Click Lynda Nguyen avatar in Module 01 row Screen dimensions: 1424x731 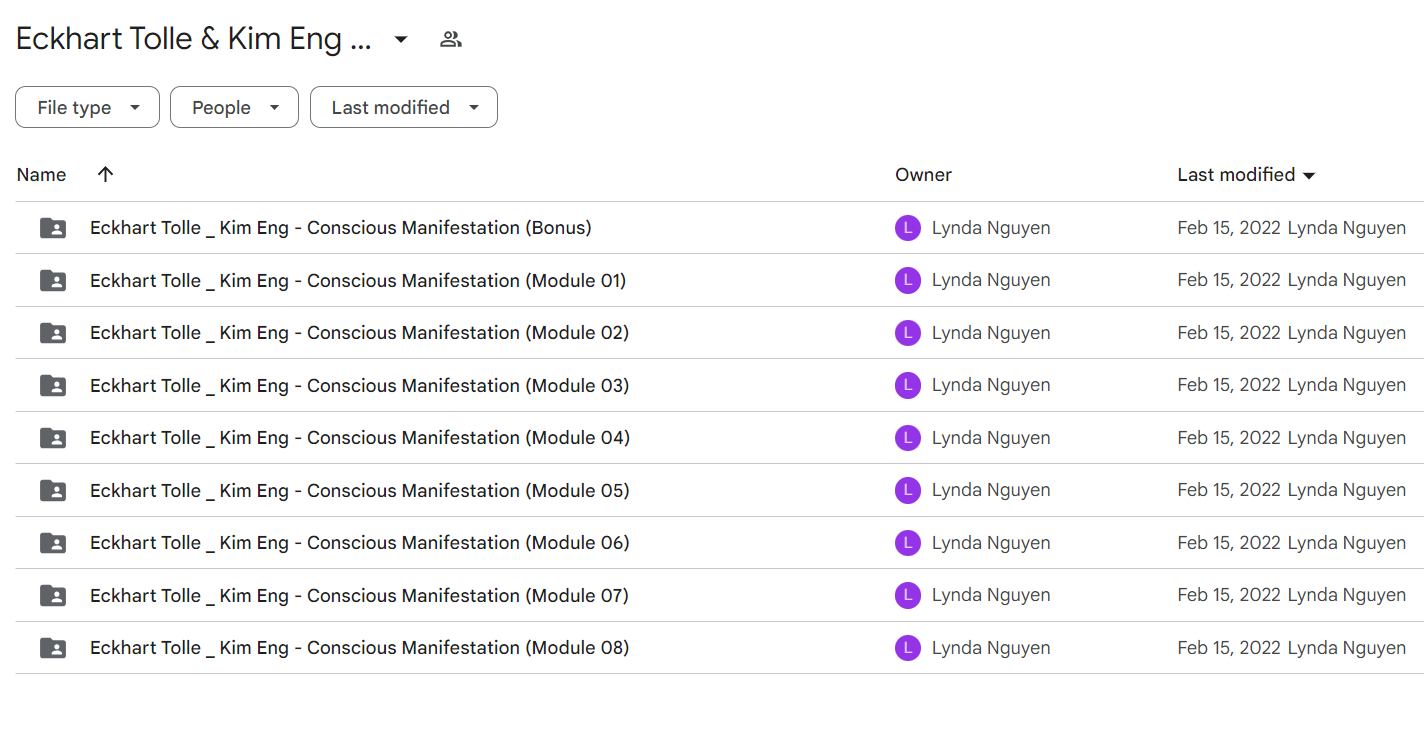coord(908,281)
